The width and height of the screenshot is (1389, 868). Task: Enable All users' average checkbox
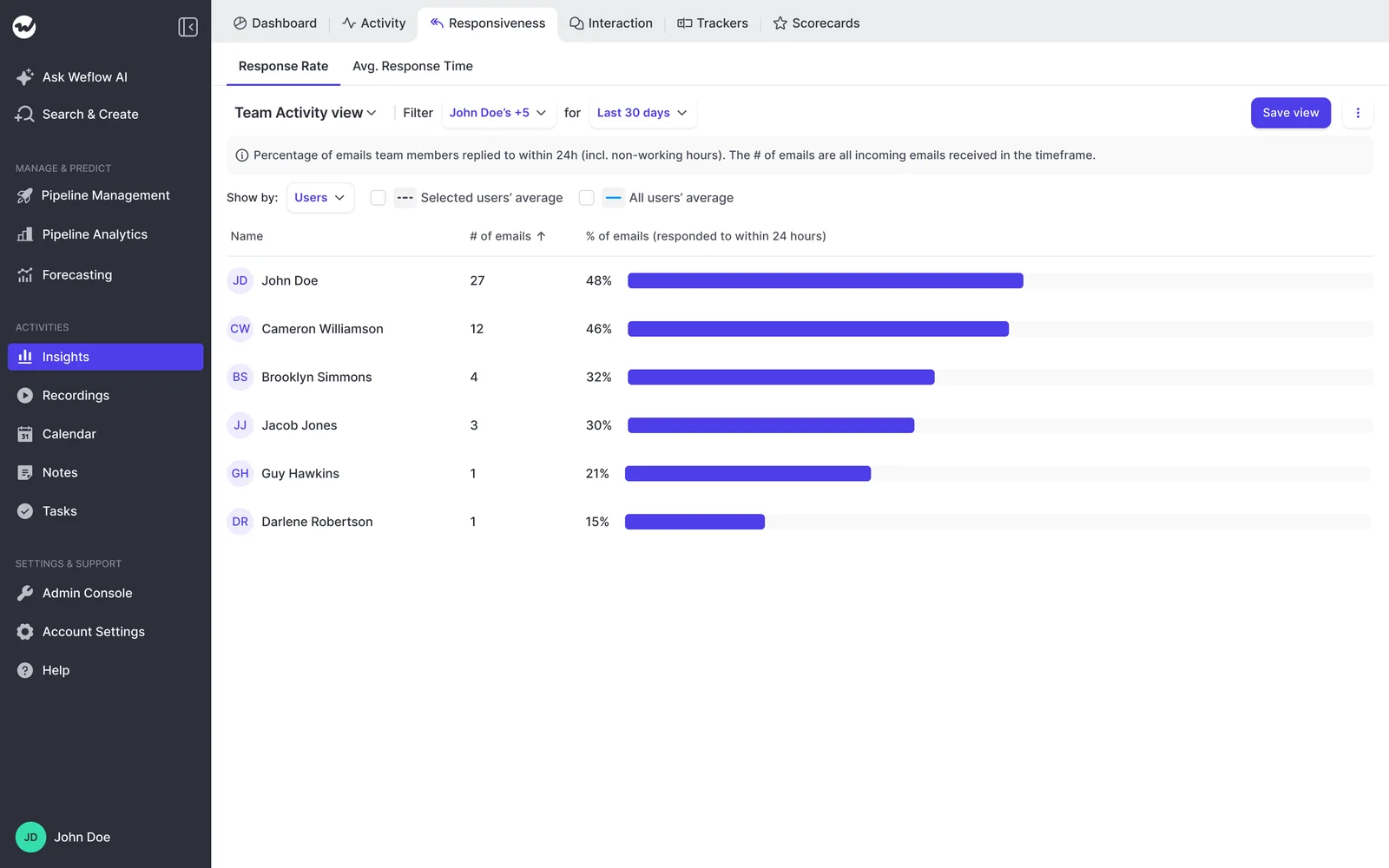click(587, 198)
